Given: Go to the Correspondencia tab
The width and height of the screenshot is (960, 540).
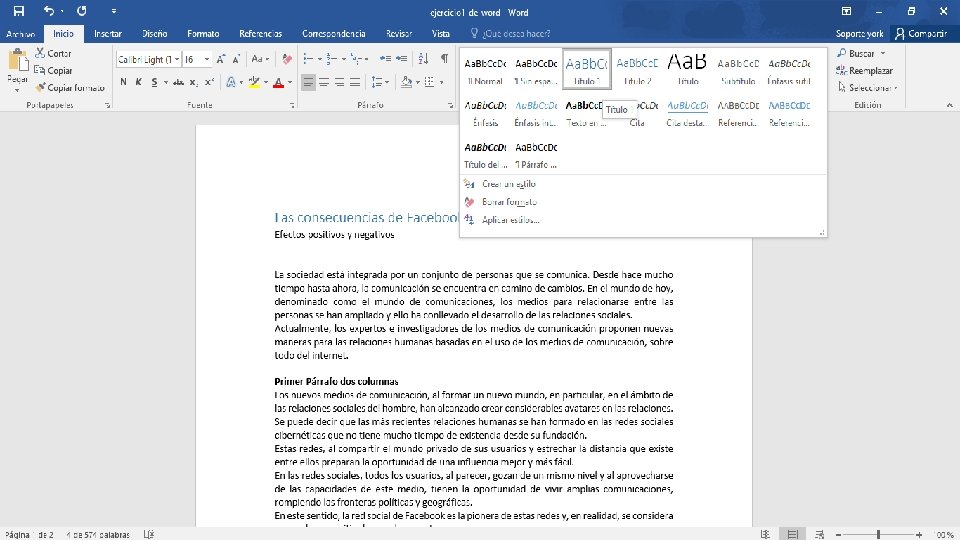Looking at the screenshot, I should [x=334, y=34].
